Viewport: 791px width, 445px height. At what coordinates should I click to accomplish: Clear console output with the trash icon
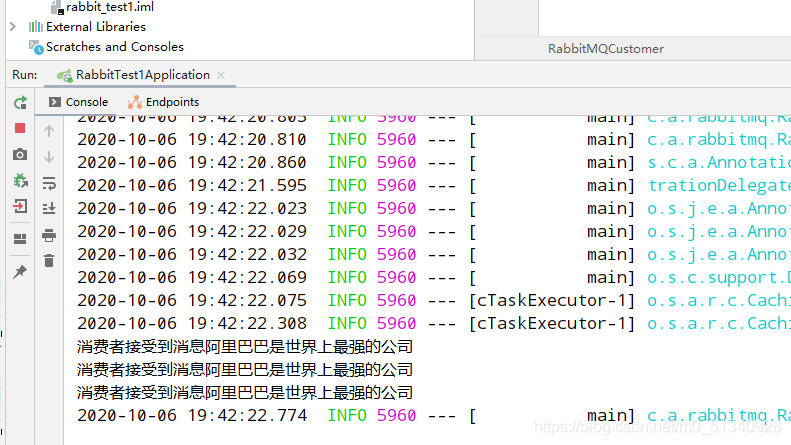click(x=49, y=261)
